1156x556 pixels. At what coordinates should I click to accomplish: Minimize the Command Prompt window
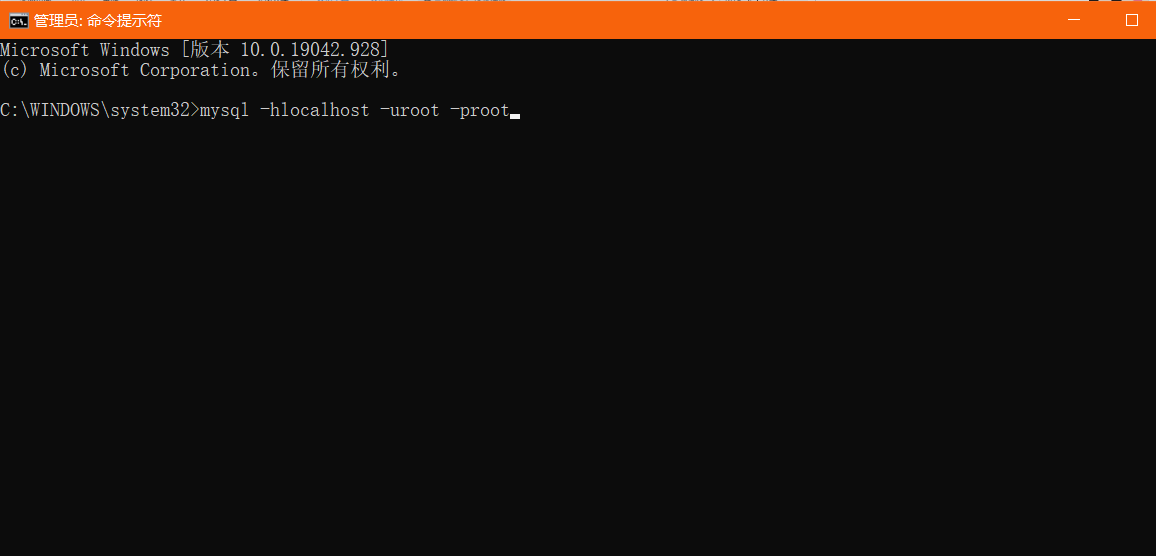tap(1075, 21)
